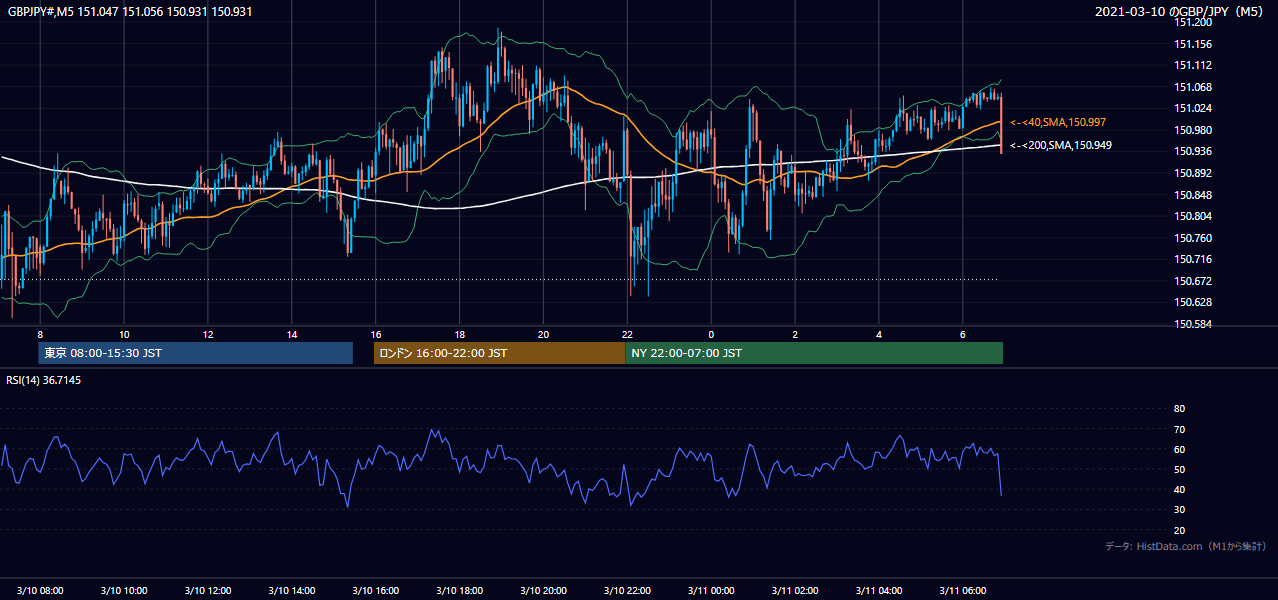Screen dimensions: 1278x600
Task: Click the bottom date label 3/10 08:00
Action: tap(40, 590)
